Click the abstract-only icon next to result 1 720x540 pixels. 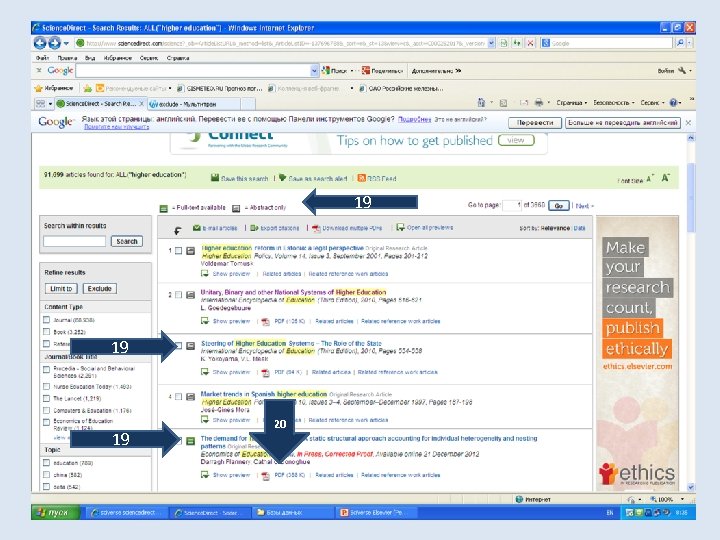(190, 251)
